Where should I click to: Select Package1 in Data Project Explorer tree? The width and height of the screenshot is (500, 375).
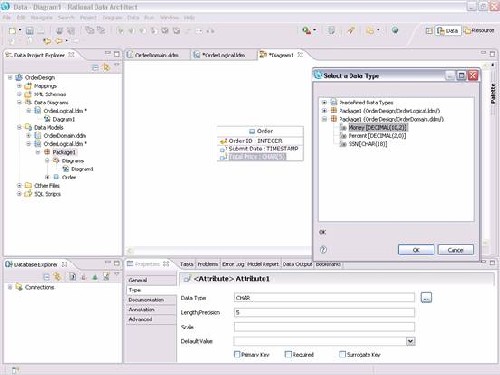pyautogui.click(x=64, y=152)
